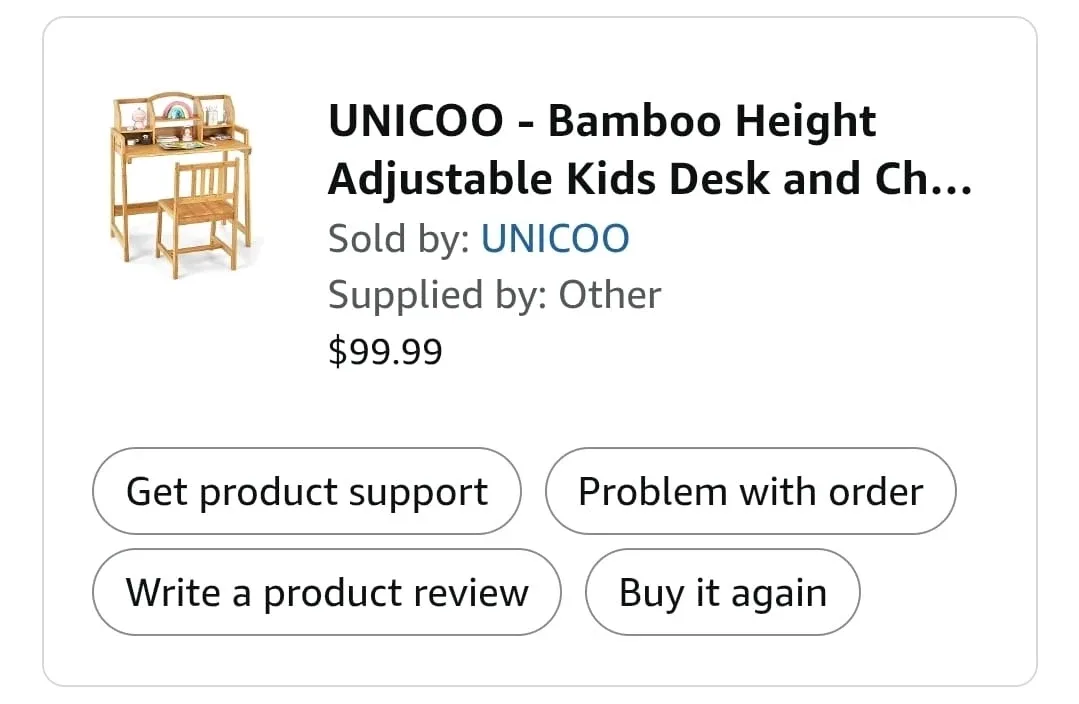Click the order card background area
Screen dimensions: 1079x704
pyautogui.click(x=540, y=410)
